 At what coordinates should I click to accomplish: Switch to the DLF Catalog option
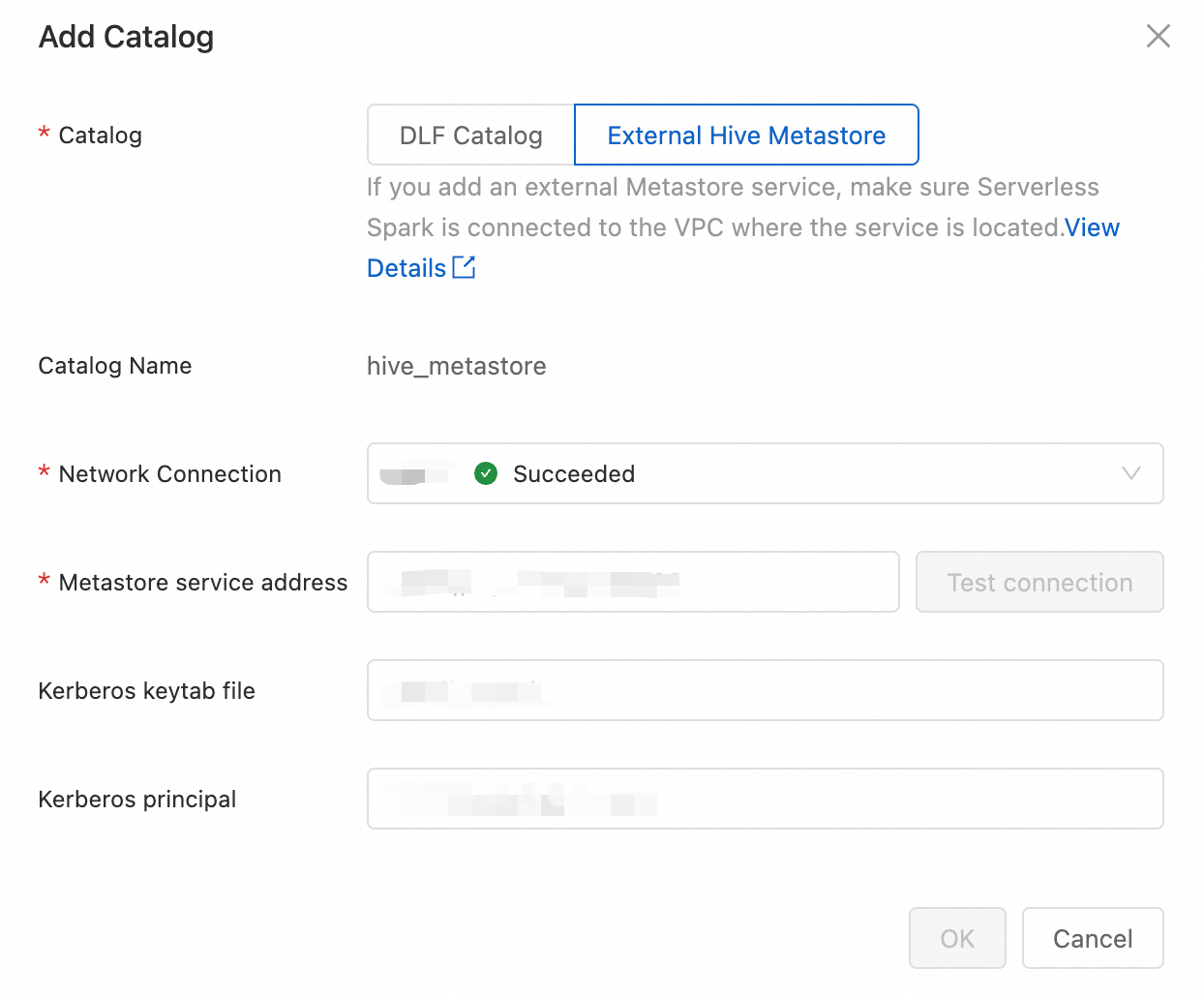coord(471,136)
